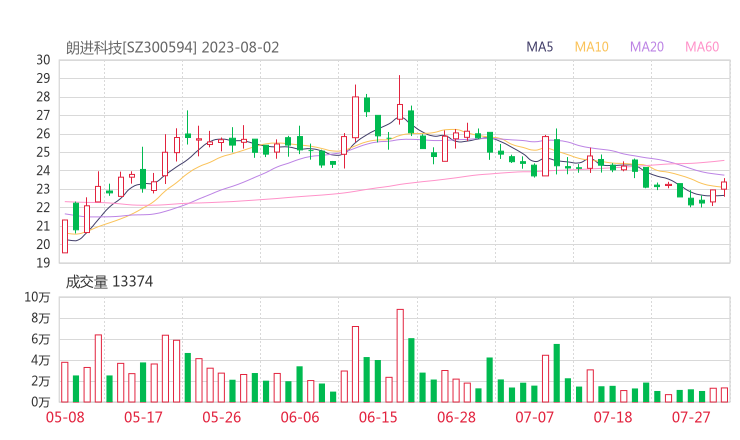740x440 pixels.
Task: Click the 05-26 date axis label
Action: [x=222, y=417]
